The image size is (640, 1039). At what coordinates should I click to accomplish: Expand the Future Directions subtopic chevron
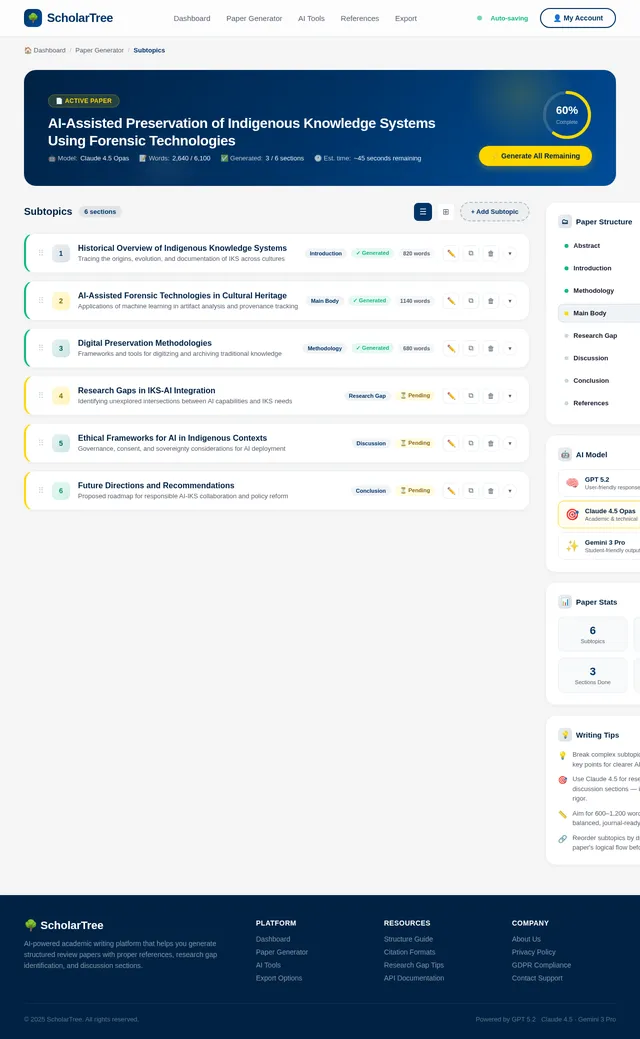point(510,491)
